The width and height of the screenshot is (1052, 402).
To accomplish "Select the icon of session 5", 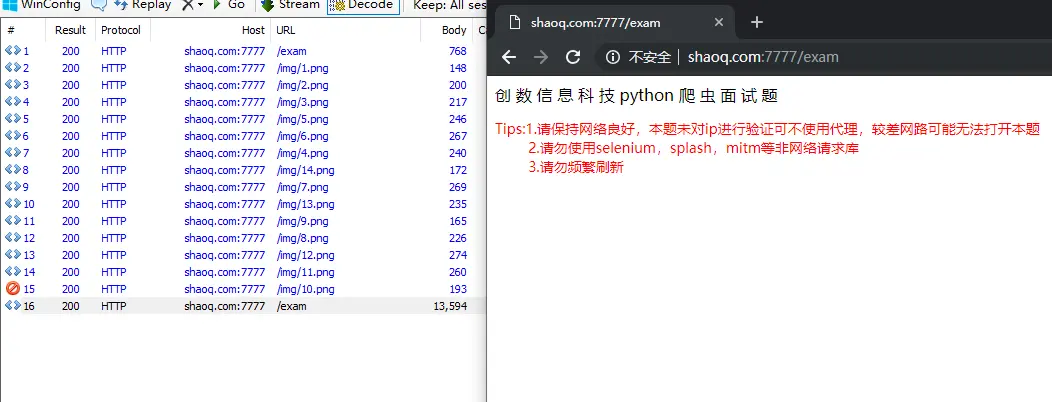I will 12,119.
